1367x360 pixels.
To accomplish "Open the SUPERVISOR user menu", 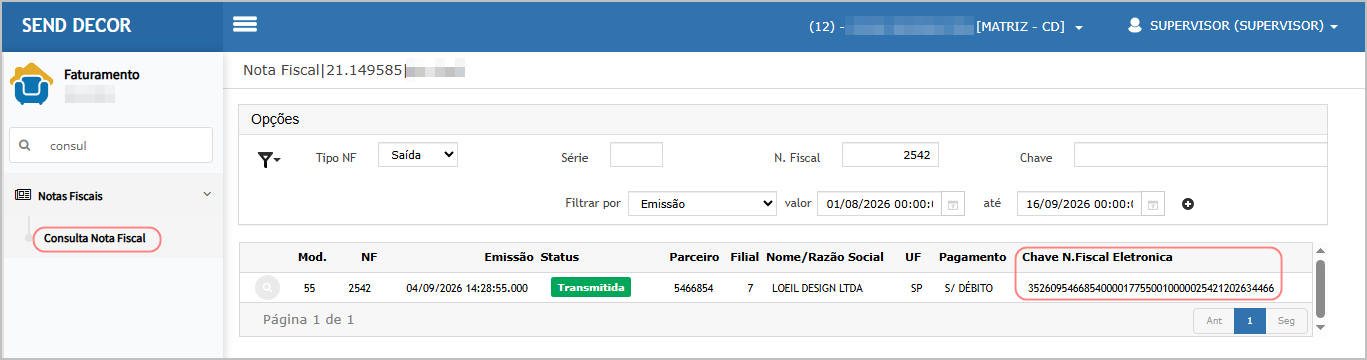I will click(1244, 26).
